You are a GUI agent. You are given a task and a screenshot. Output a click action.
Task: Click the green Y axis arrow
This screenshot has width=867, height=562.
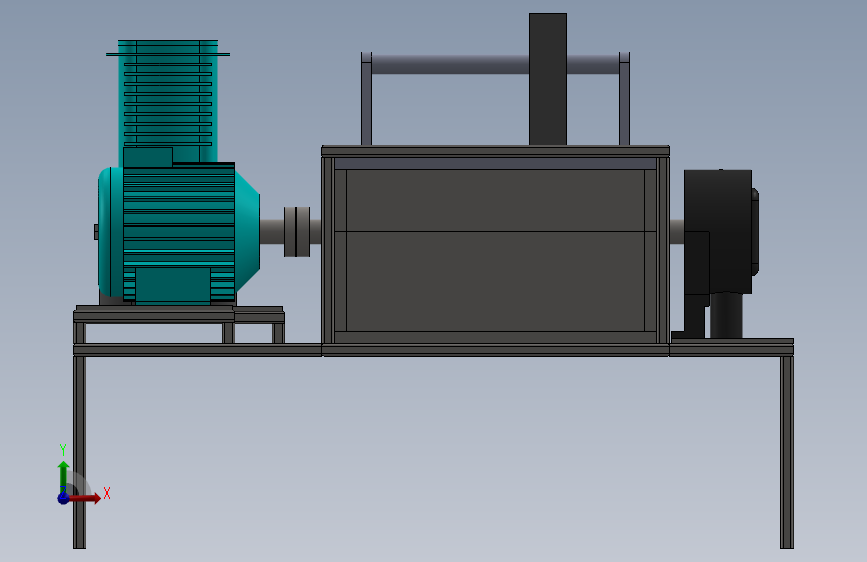pyautogui.click(x=64, y=476)
